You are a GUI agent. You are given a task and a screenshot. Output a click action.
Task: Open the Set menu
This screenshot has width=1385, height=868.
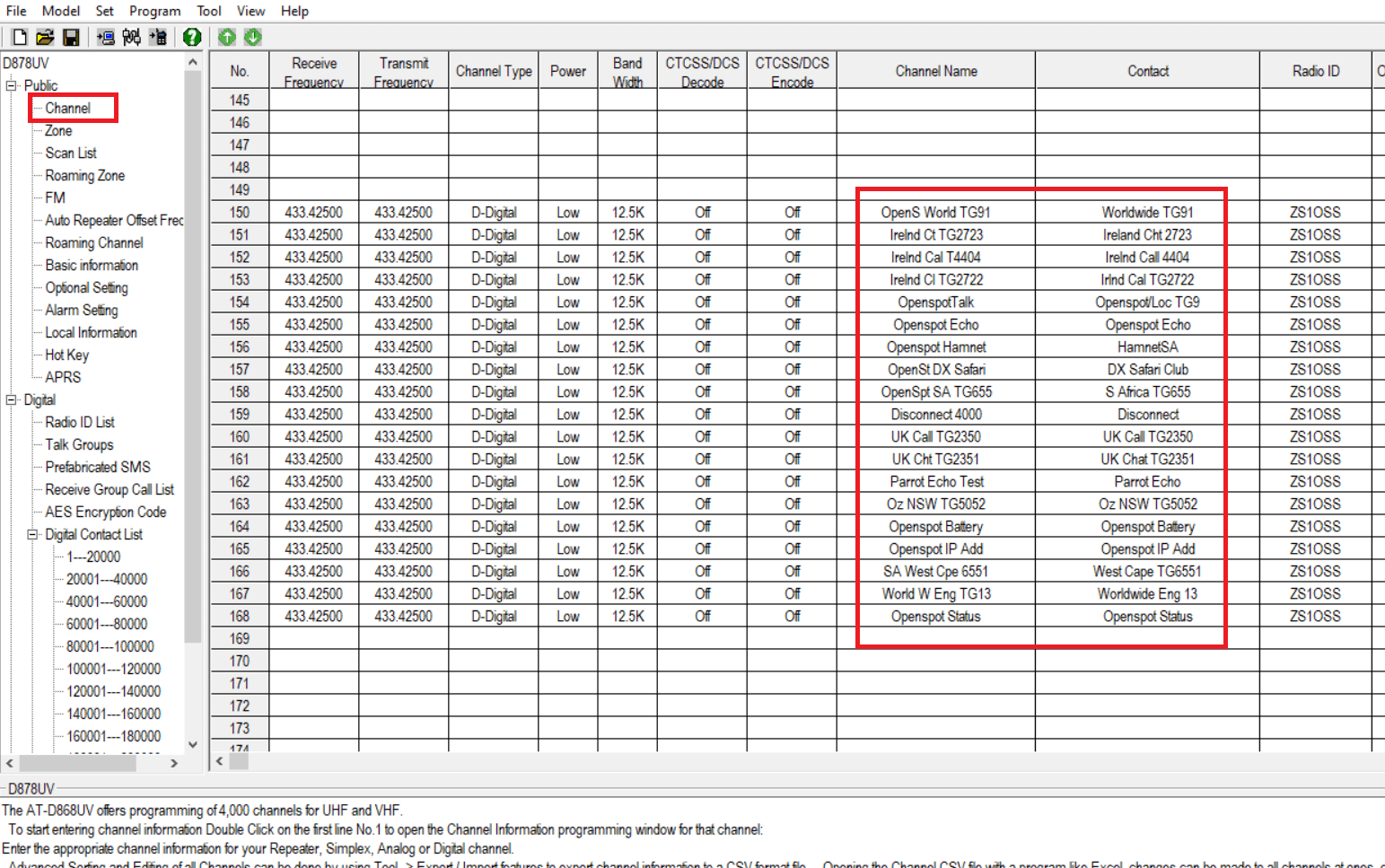coord(104,11)
